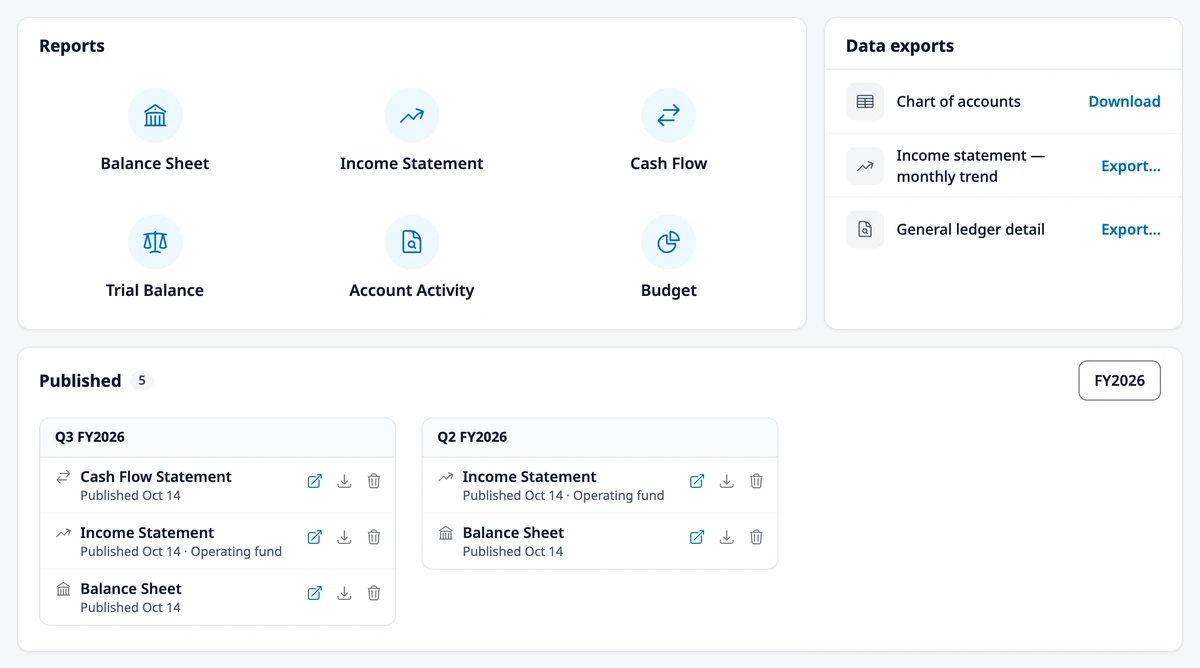The image size is (1200, 668).
Task: Click the Q3 Cash Flow Statement title
Action: 156,477
